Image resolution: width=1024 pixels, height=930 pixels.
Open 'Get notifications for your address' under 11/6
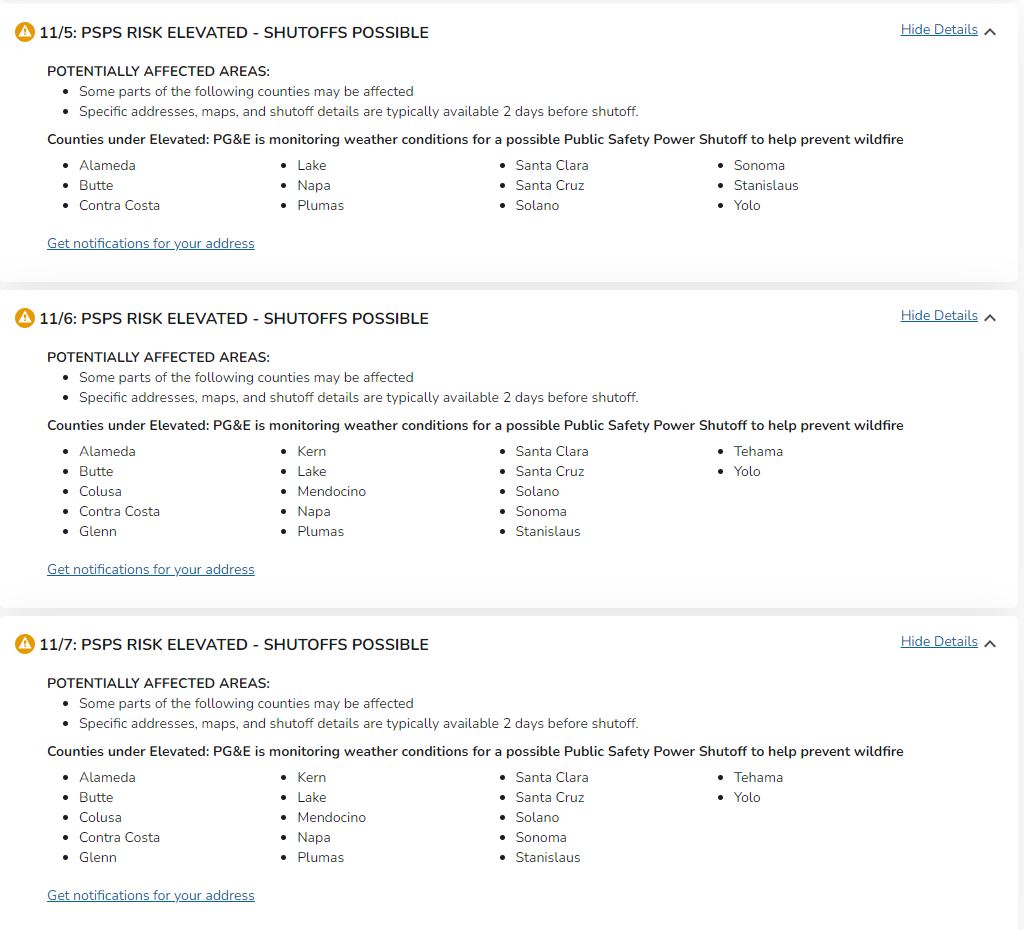click(x=151, y=569)
